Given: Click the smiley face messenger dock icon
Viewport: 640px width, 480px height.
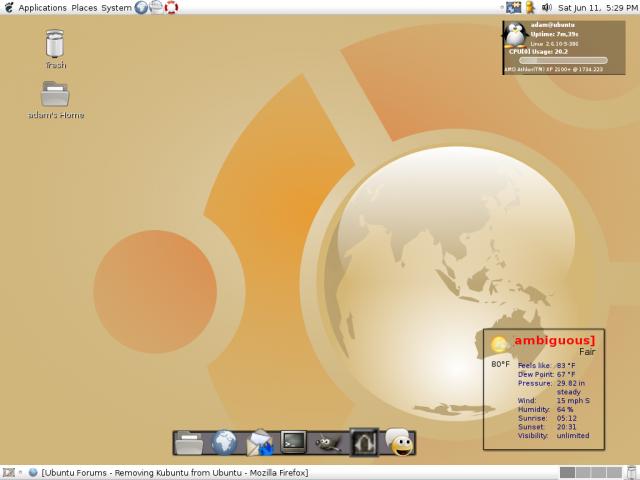Looking at the screenshot, I should pos(400,442).
